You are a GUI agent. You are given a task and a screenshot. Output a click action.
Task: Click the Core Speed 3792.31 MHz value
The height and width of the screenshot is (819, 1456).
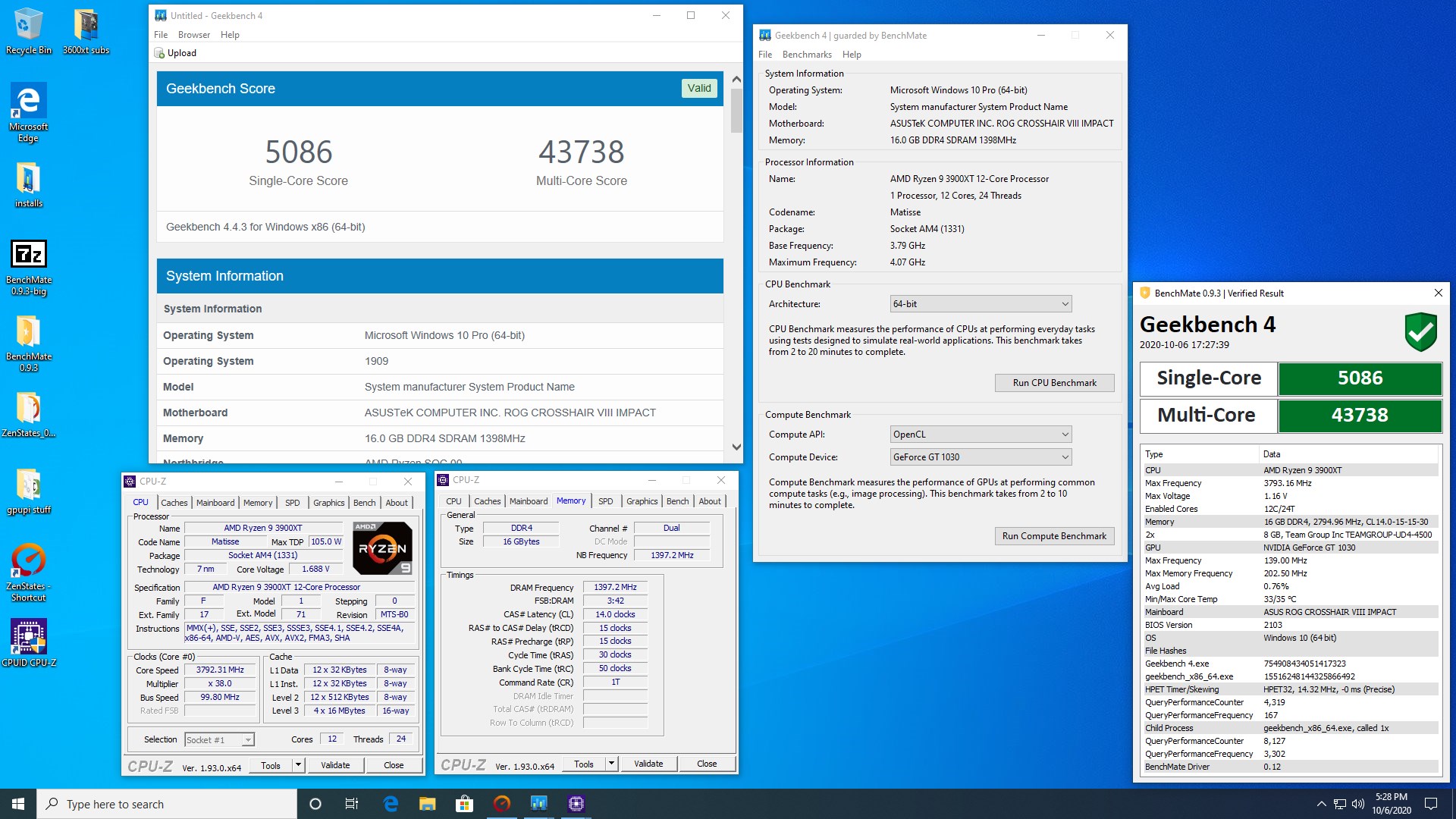click(220, 670)
